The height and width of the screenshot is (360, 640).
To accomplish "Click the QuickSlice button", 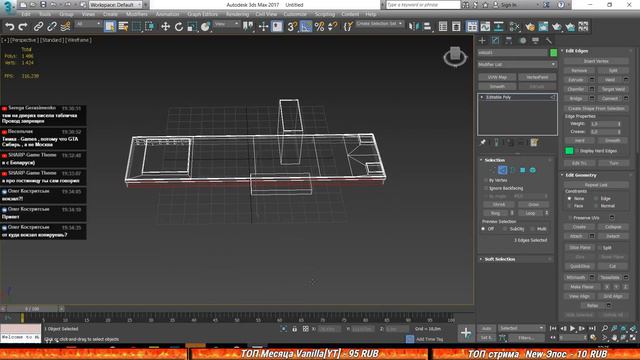I will tap(580, 266).
